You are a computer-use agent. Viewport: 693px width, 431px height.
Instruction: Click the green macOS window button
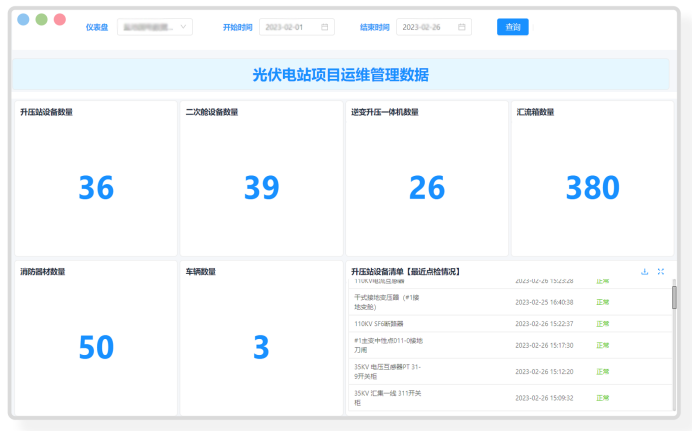41,19
